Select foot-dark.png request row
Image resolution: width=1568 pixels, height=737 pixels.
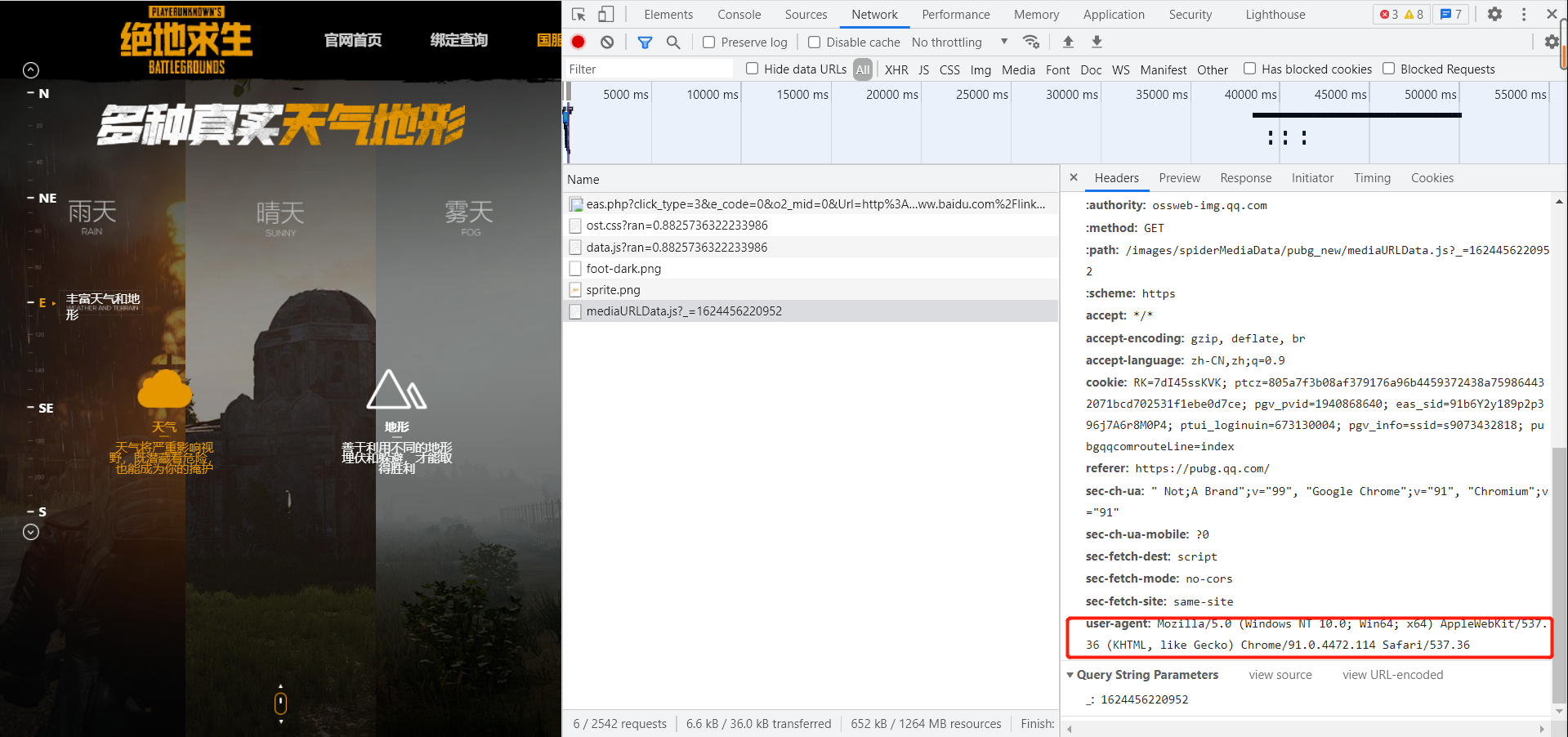(811, 269)
